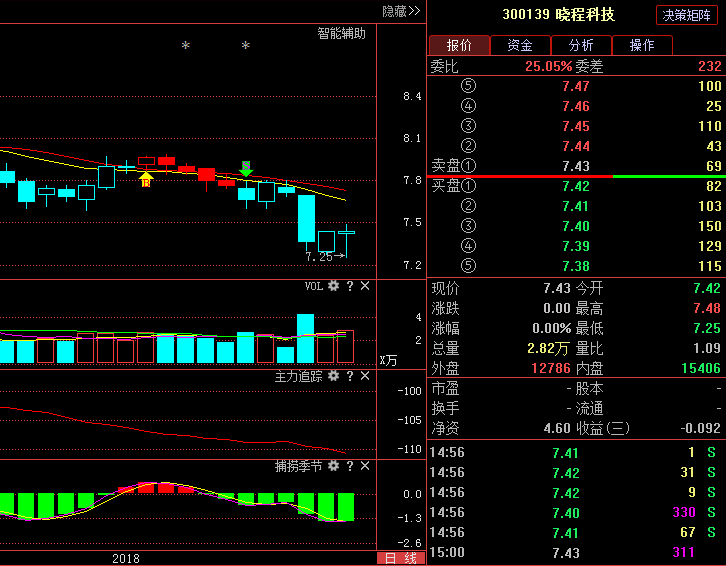Select the 卖盘① ask price 7.43 row

click(x=575, y=166)
